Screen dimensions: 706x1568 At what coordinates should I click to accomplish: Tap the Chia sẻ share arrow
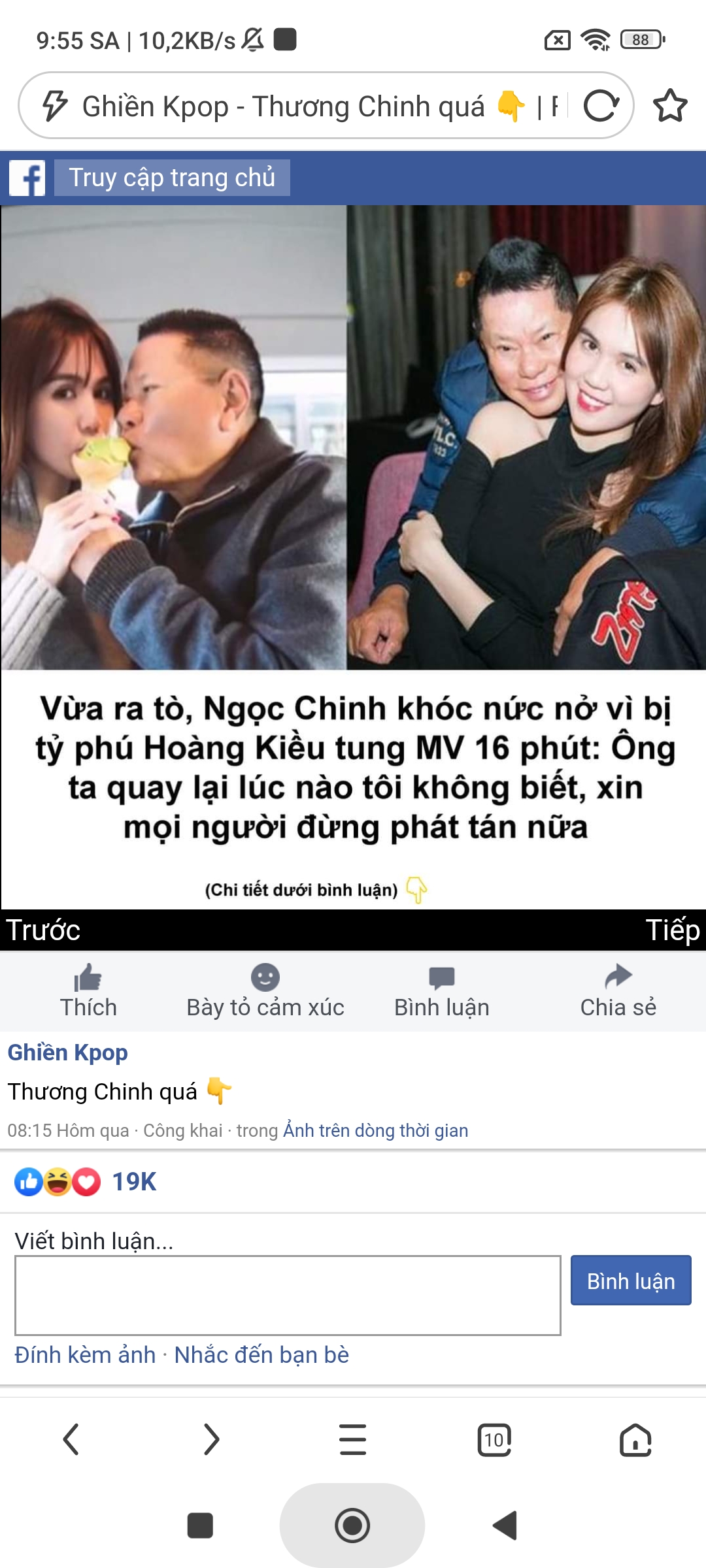click(618, 977)
